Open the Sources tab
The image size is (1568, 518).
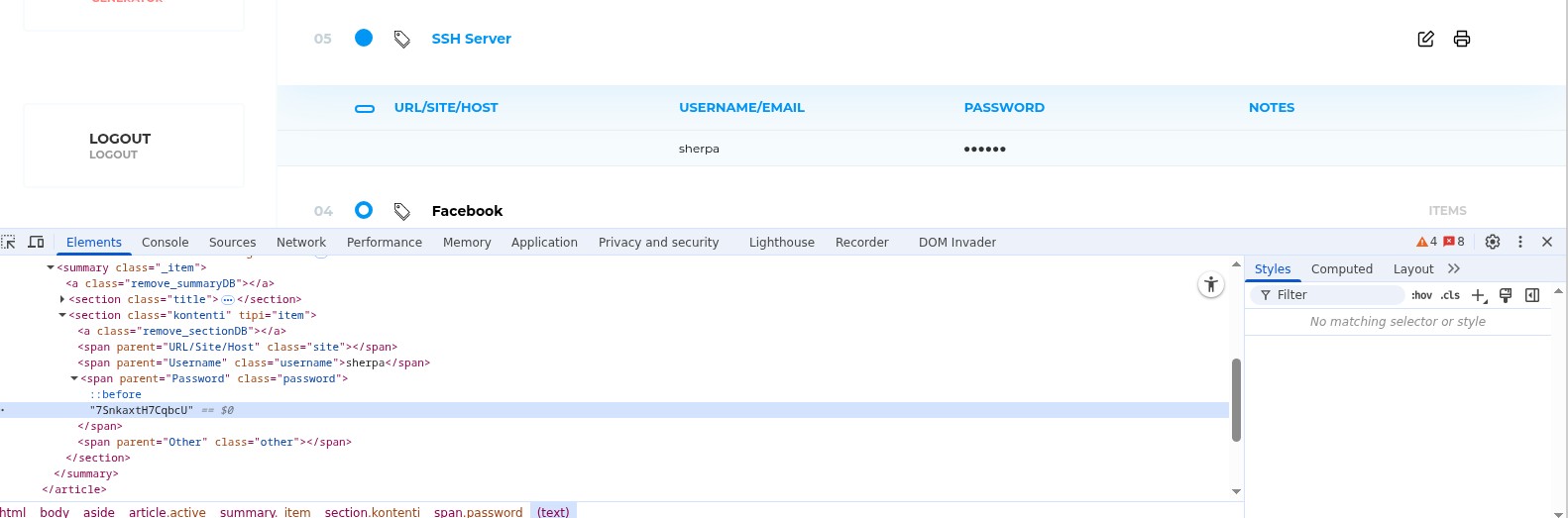(x=232, y=242)
